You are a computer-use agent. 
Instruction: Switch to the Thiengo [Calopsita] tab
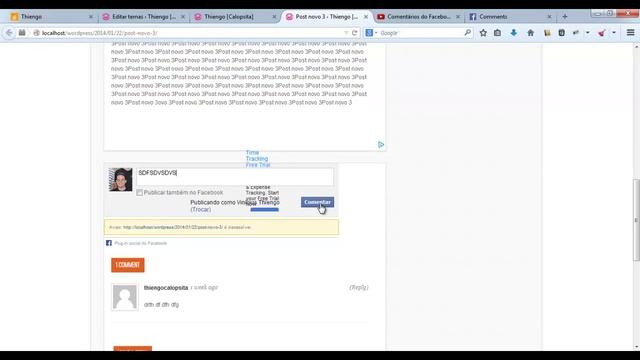pyautogui.click(x=236, y=17)
